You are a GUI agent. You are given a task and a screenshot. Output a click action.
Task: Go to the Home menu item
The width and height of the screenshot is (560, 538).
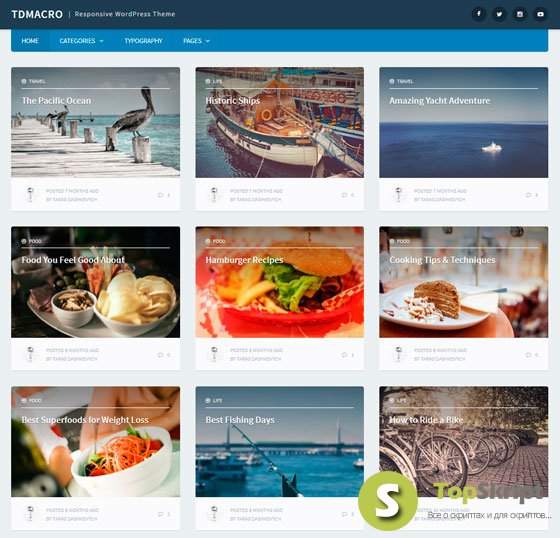[x=30, y=41]
